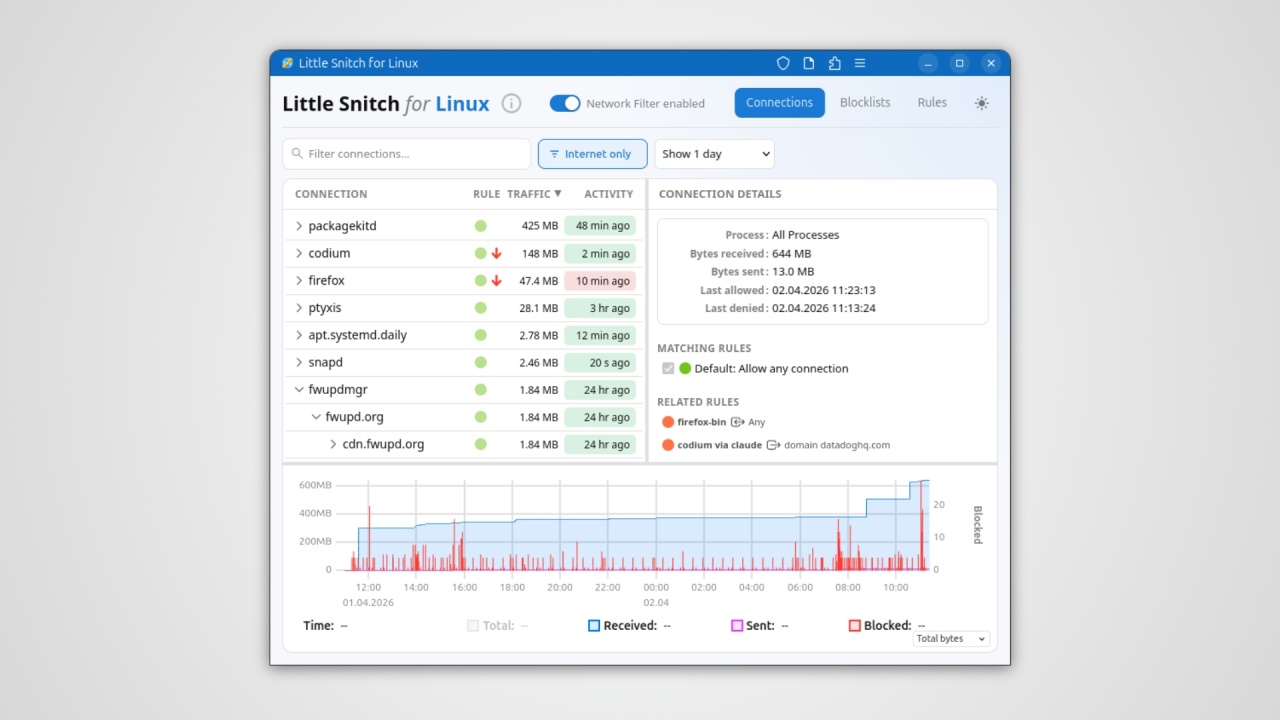Image resolution: width=1280 pixels, height=720 pixels.
Task: Toggle the Sent series checkbox
Action: click(737, 626)
